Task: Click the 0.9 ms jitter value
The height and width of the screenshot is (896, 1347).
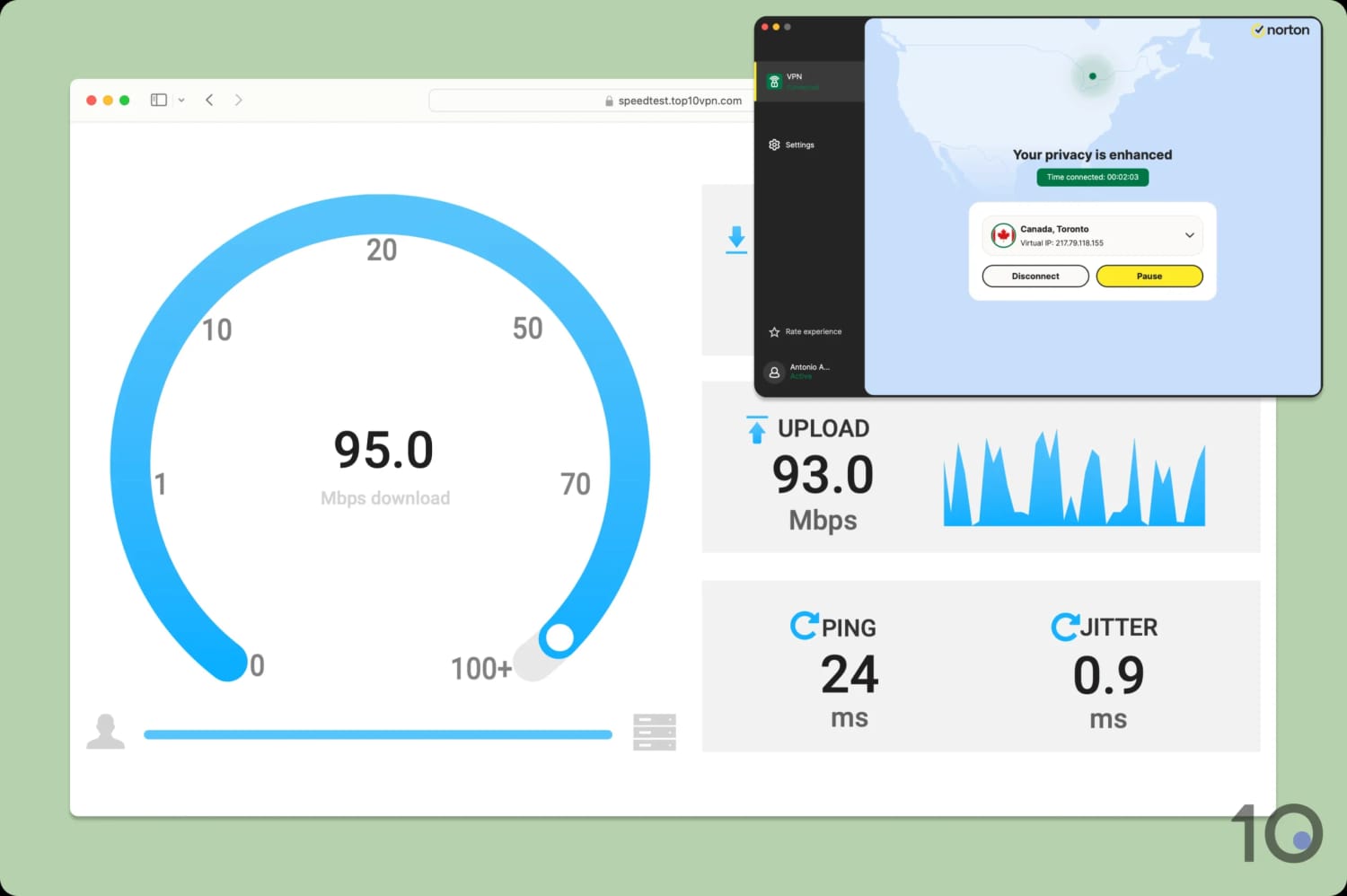Action: coord(1109,675)
